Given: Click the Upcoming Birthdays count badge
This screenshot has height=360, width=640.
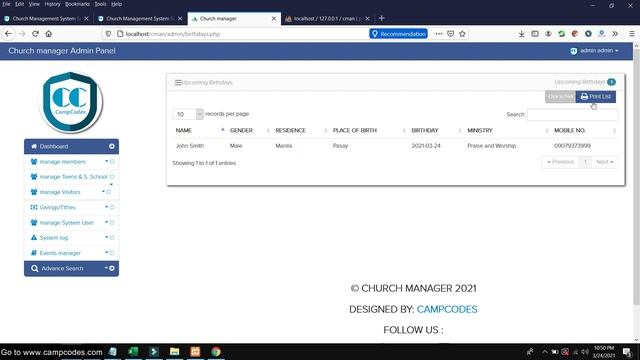Looking at the screenshot, I should [611, 82].
